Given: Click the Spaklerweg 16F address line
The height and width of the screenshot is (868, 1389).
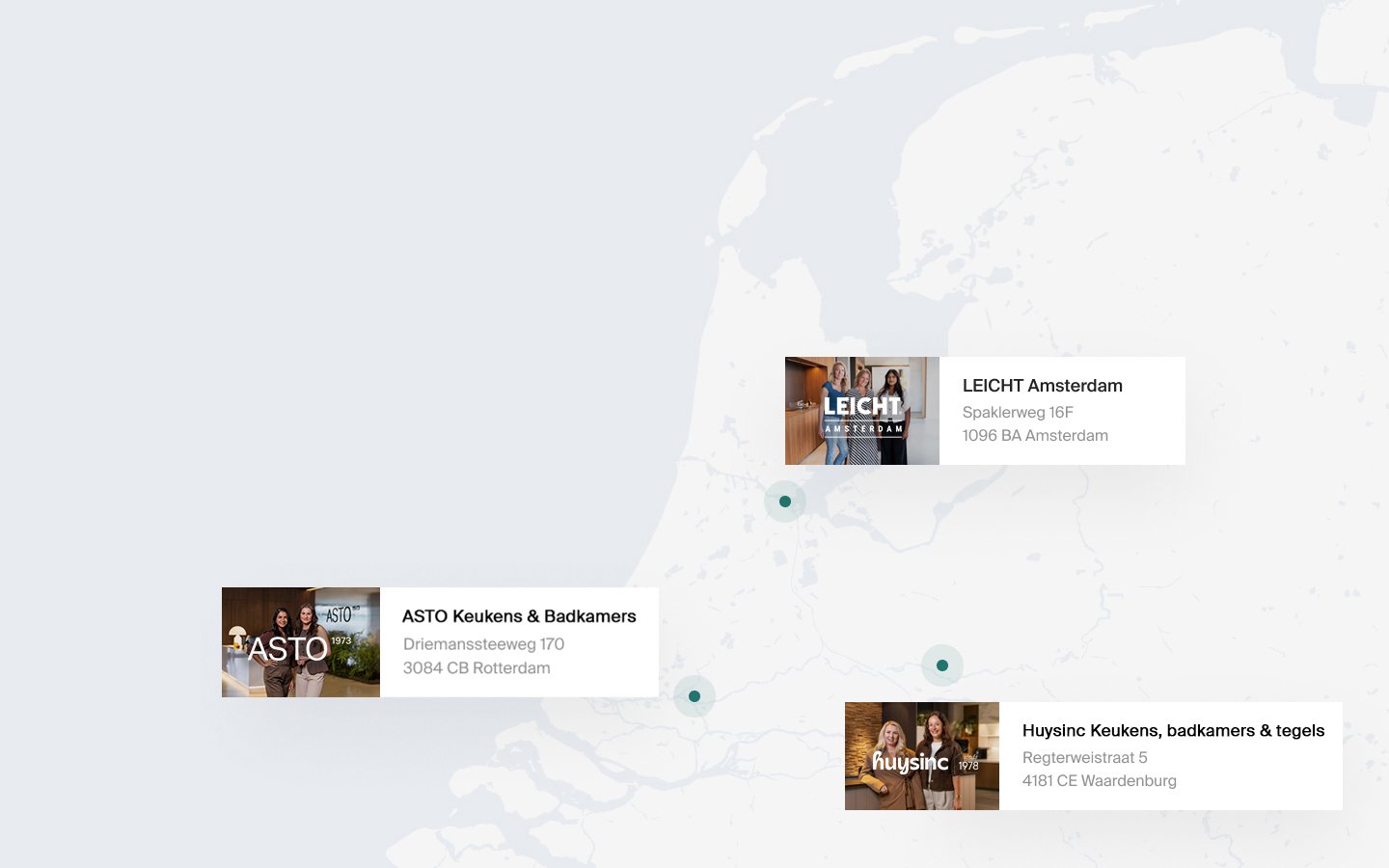Looking at the screenshot, I should tap(1018, 411).
